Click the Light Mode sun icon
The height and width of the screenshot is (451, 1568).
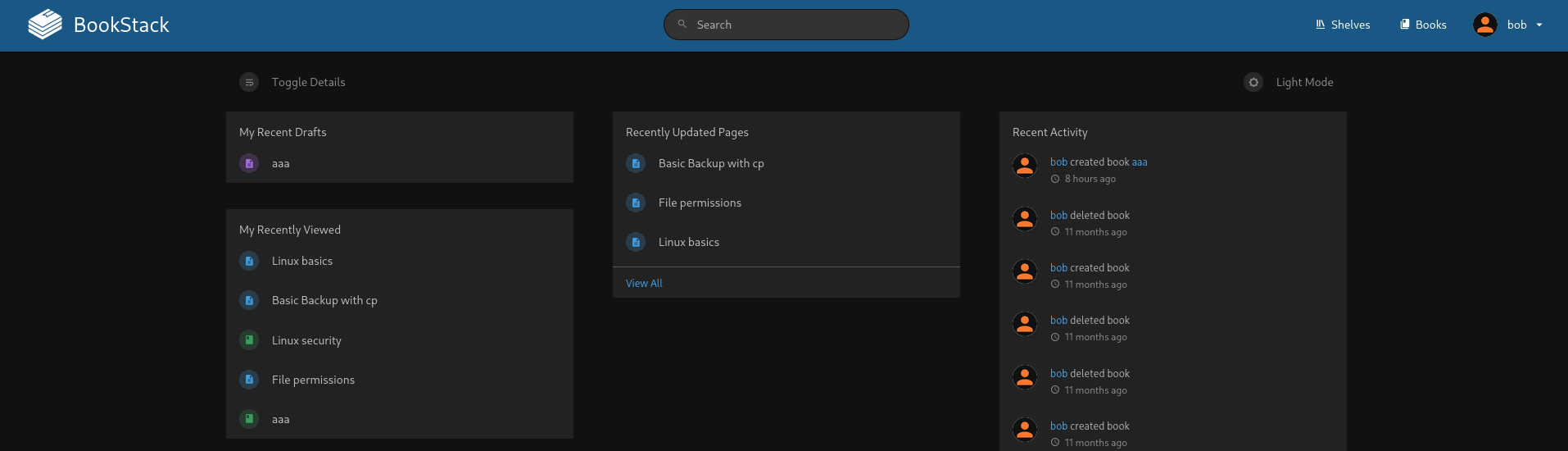(x=1253, y=82)
